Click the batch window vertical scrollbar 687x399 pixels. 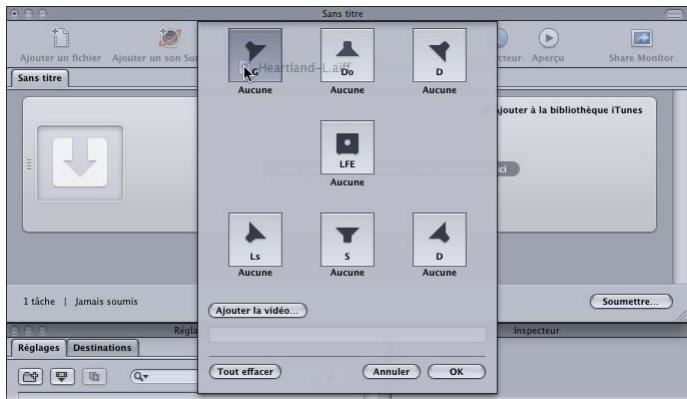tap(680, 187)
